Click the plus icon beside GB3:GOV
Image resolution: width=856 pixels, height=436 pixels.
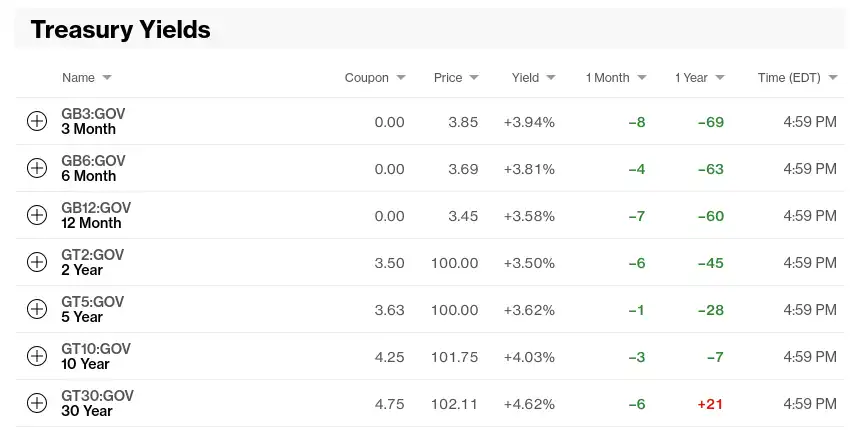click(37, 121)
